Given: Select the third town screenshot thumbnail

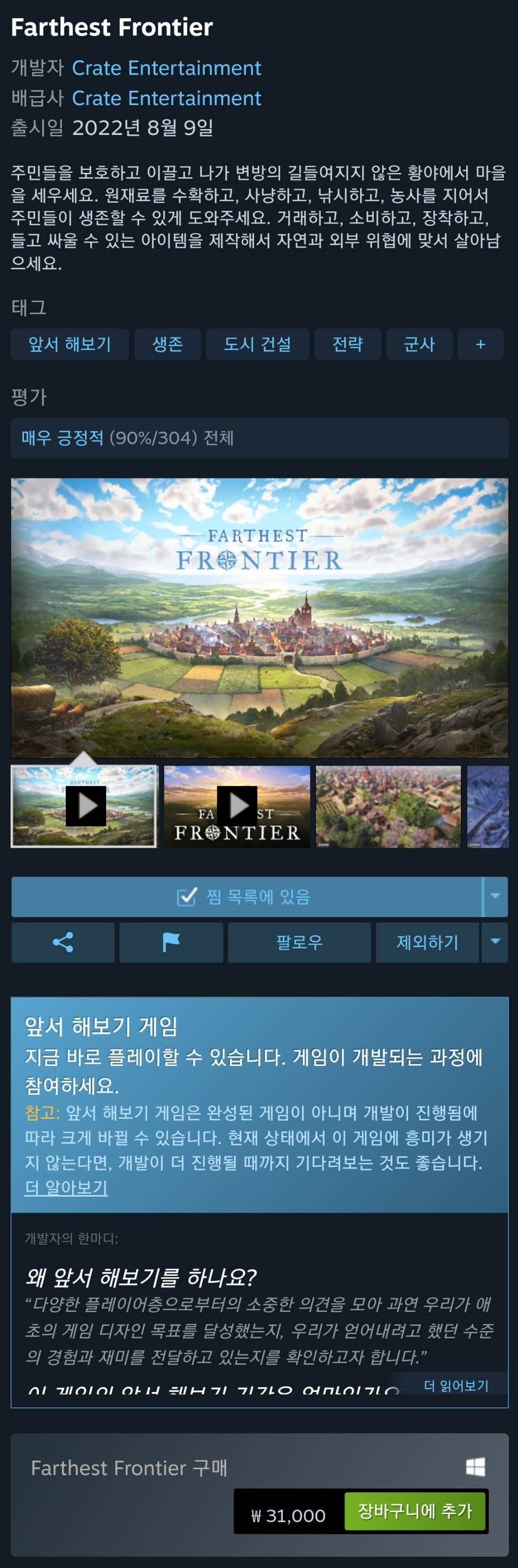Looking at the screenshot, I should [x=388, y=807].
